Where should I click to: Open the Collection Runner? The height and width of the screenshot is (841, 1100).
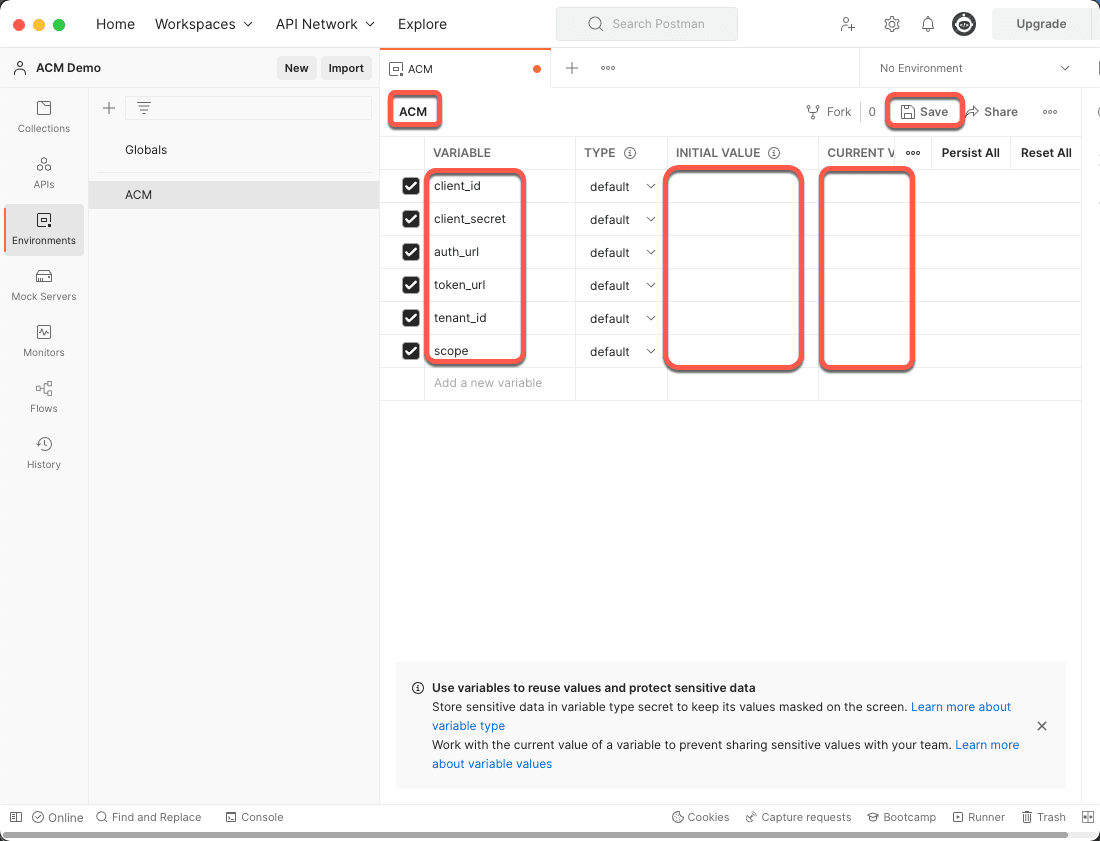pyautogui.click(x=978, y=817)
